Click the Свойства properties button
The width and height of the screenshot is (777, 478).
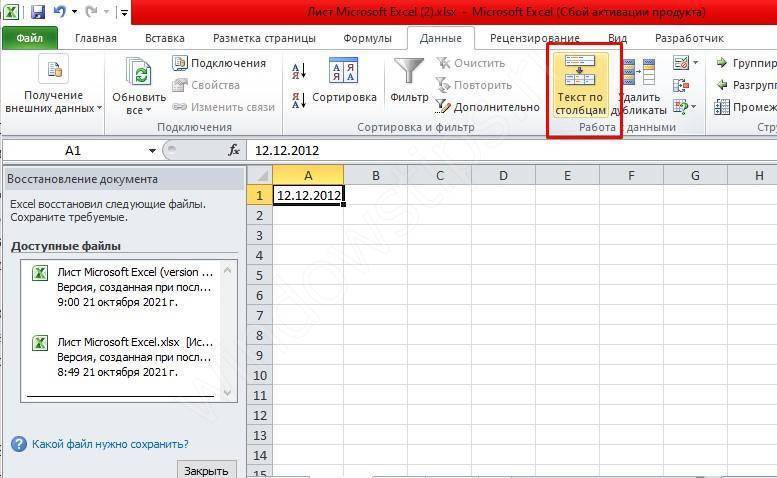coord(206,85)
